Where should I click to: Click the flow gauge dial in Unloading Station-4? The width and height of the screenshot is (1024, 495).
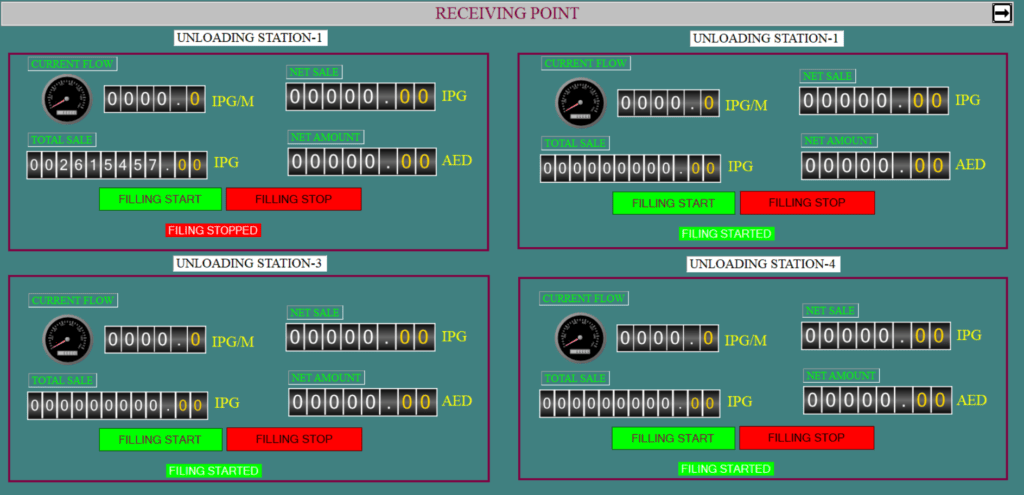(581, 338)
